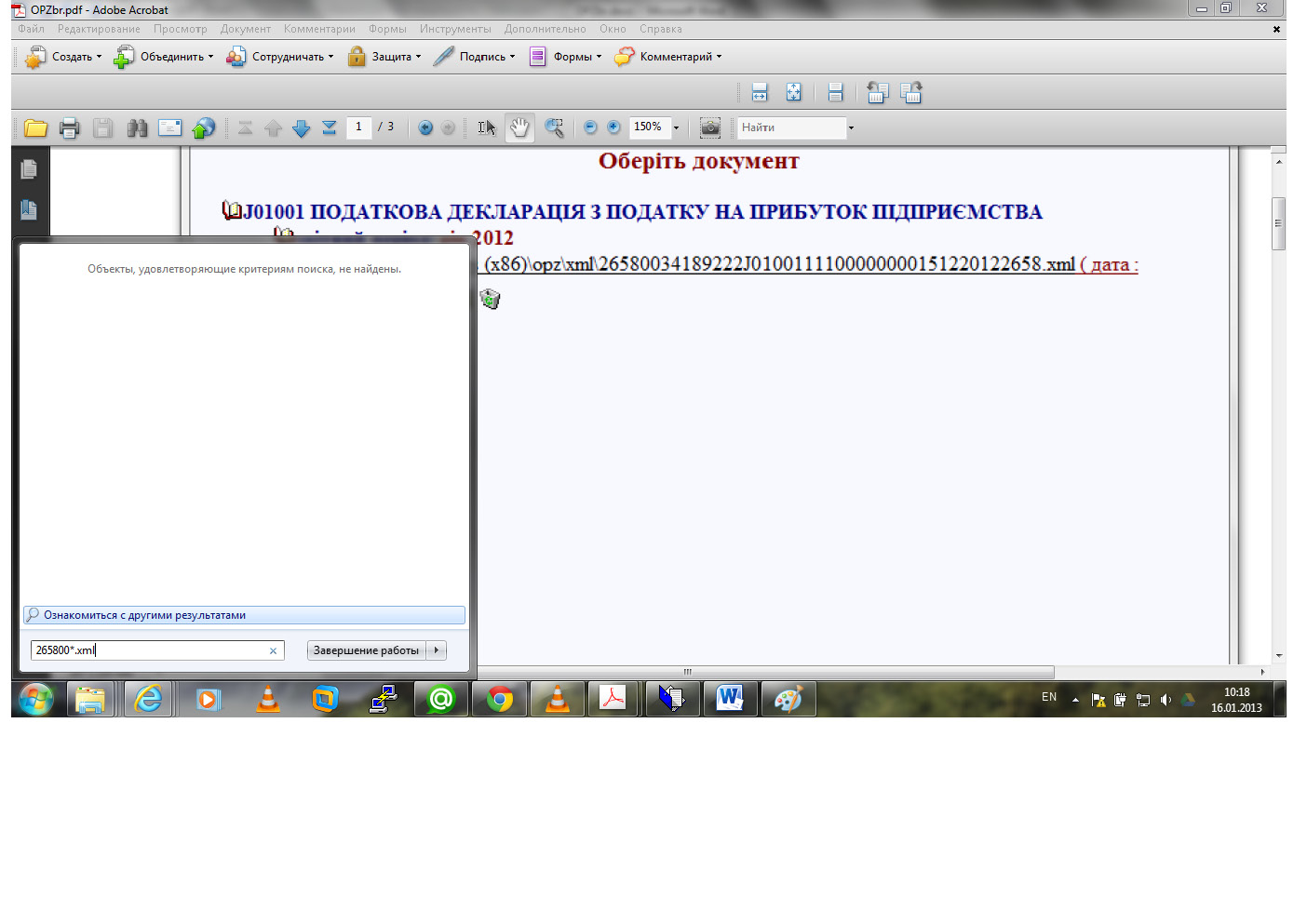The width and height of the screenshot is (1307, 924).
Task: Expand the arrow next to Завершение работы
Action: click(x=437, y=650)
